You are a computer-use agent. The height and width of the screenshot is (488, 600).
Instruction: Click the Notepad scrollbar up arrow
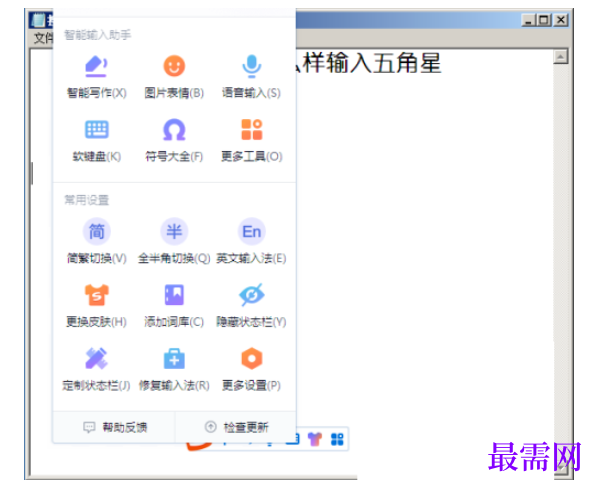pos(561,57)
